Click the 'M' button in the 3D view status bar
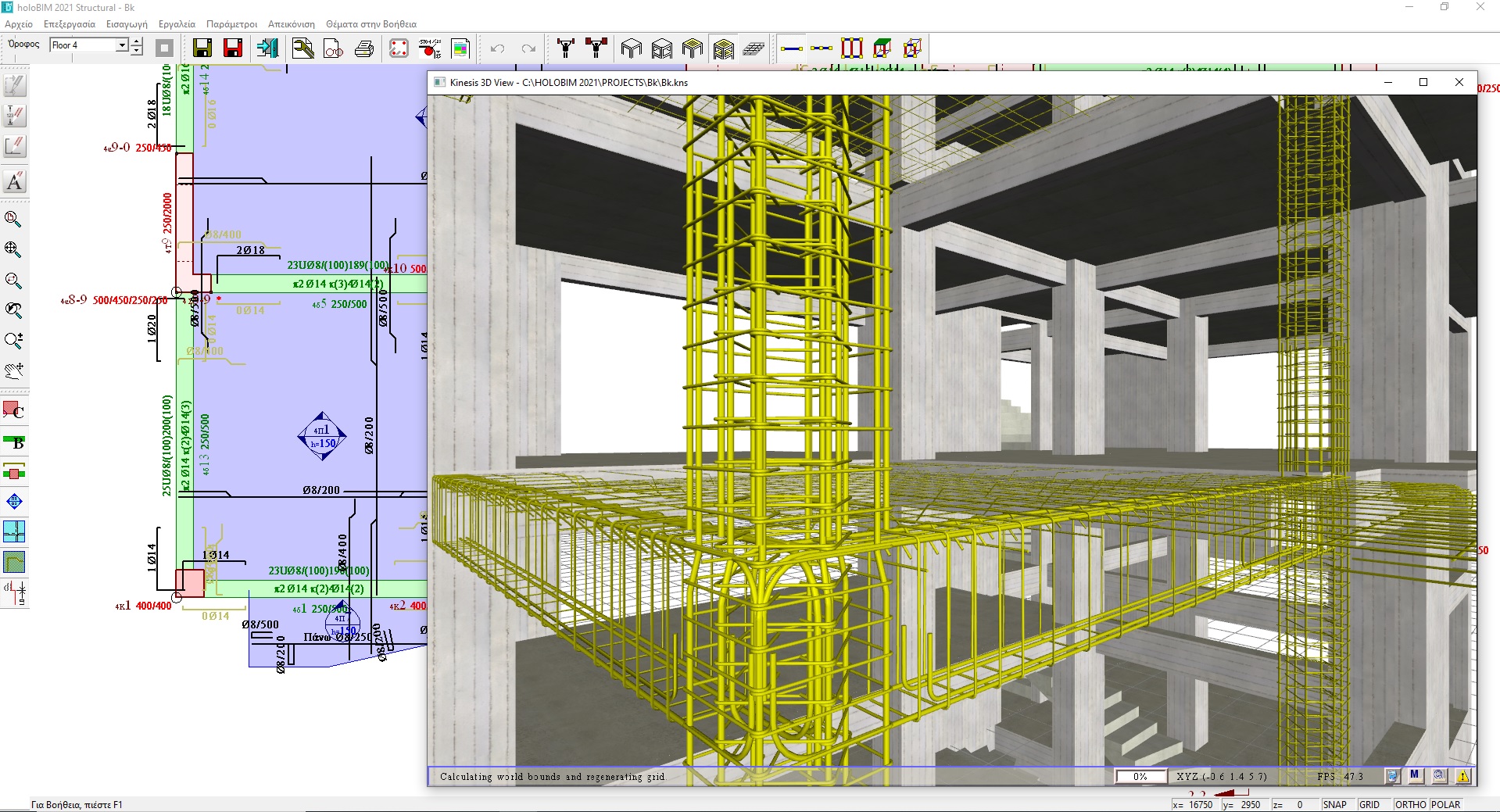Screen dimensions: 1500x812 pos(1415,776)
